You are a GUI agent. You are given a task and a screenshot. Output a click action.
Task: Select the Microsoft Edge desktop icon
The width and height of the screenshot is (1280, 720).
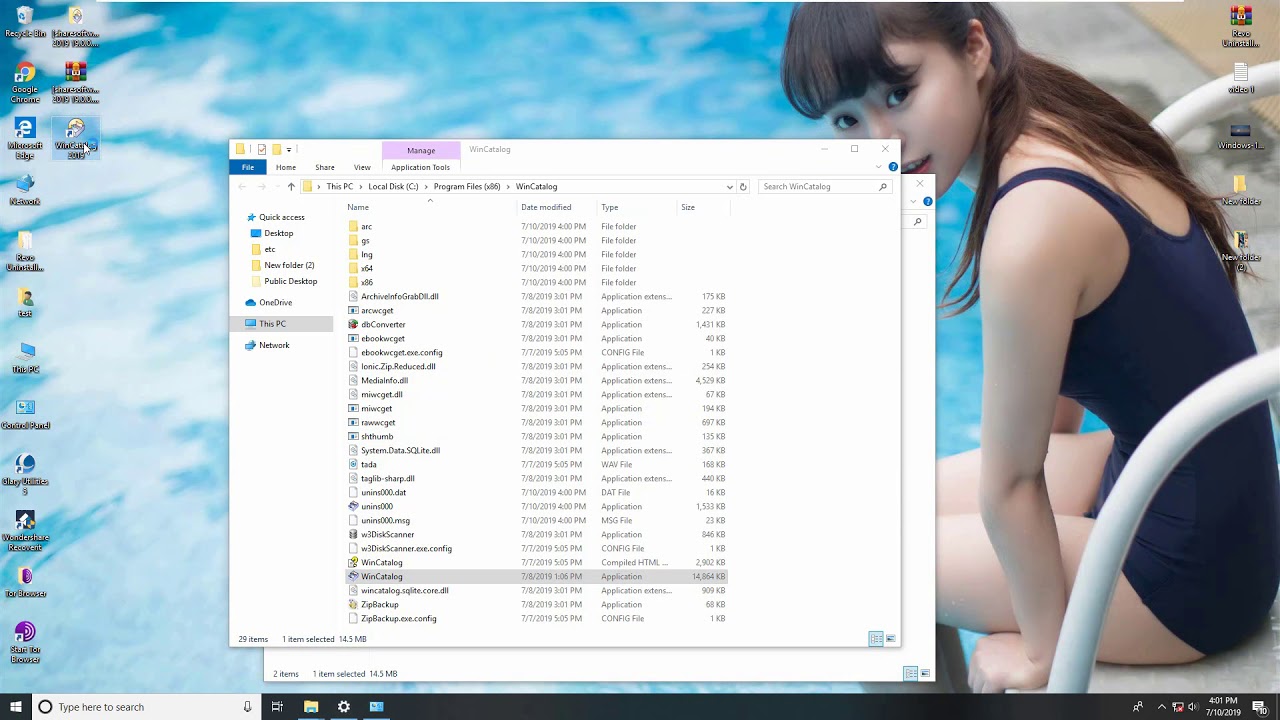[x=25, y=138]
